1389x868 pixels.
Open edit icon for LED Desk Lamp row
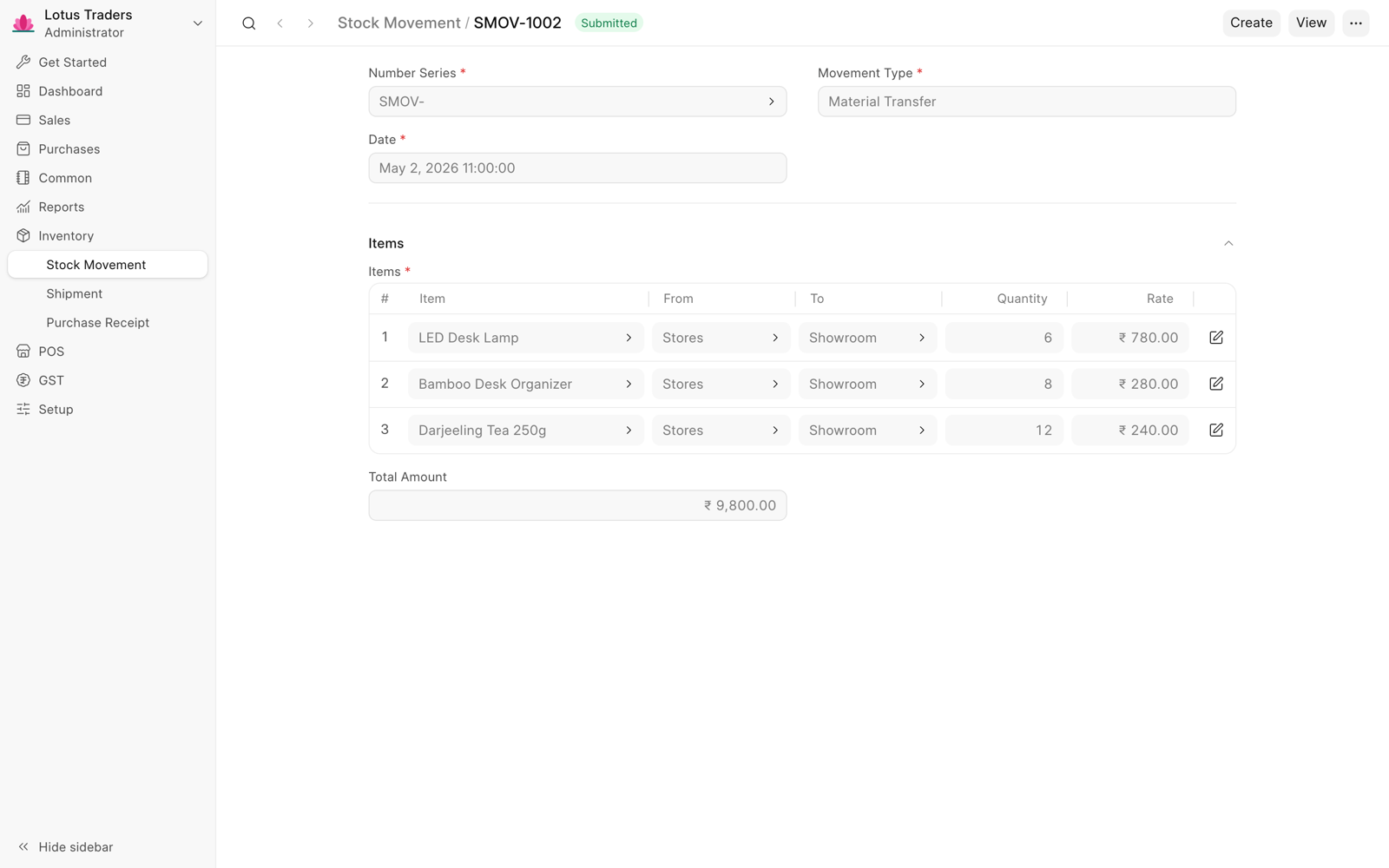click(1216, 338)
